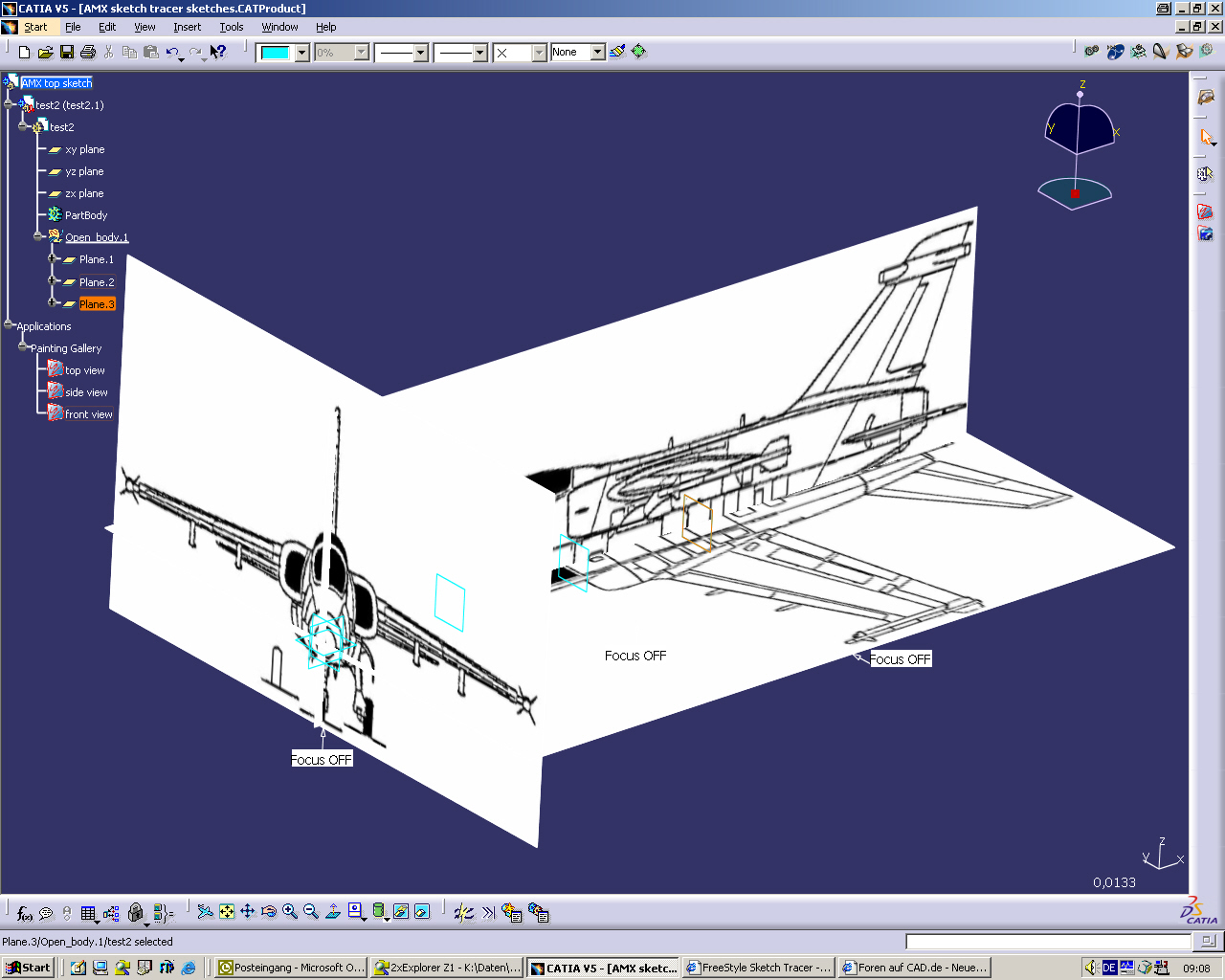This screenshot has width=1225, height=980.
Task: Open the Formula f(x) tool
Action: (x=25, y=912)
